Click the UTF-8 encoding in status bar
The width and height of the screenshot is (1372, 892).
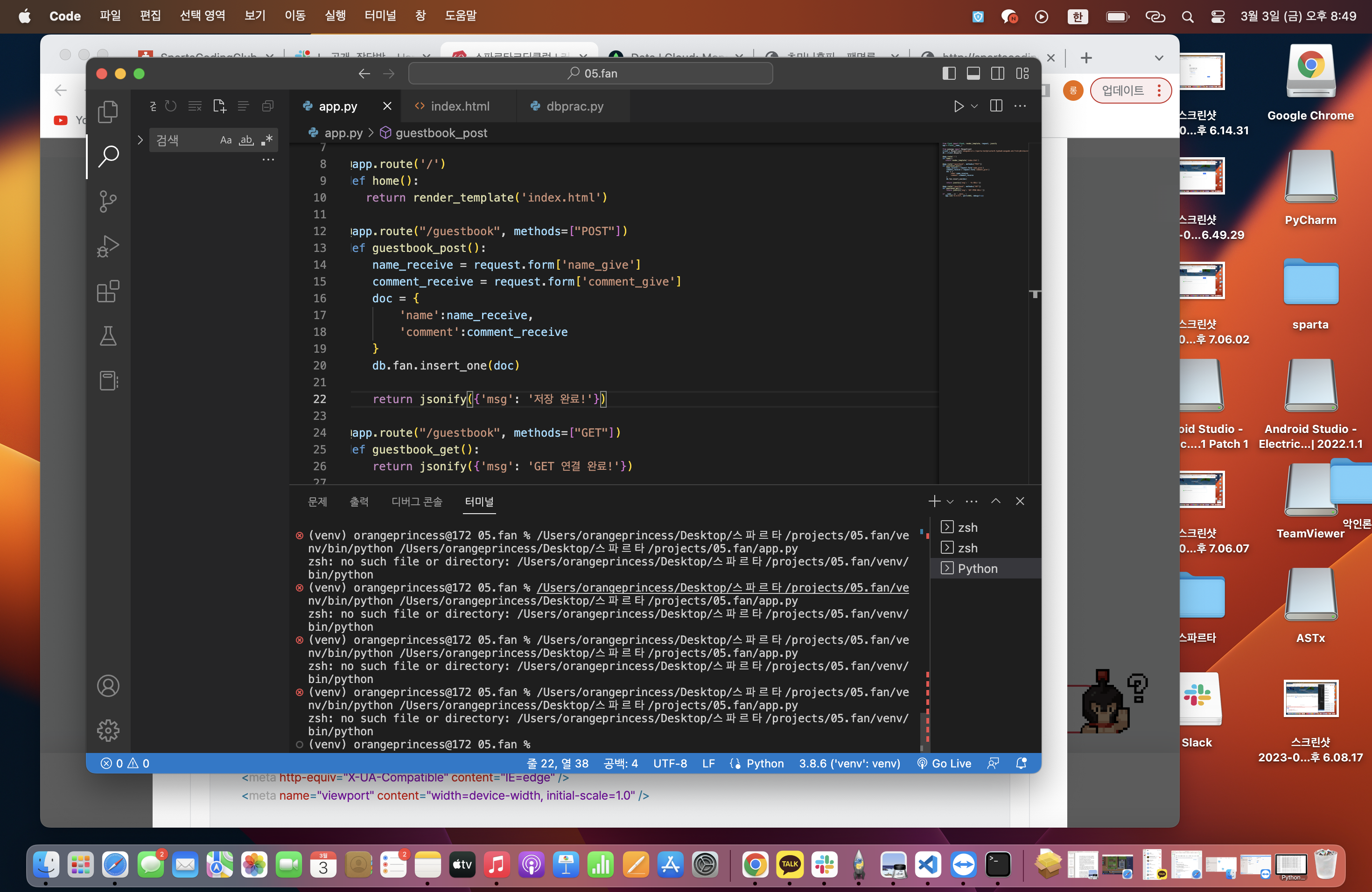coord(670,763)
